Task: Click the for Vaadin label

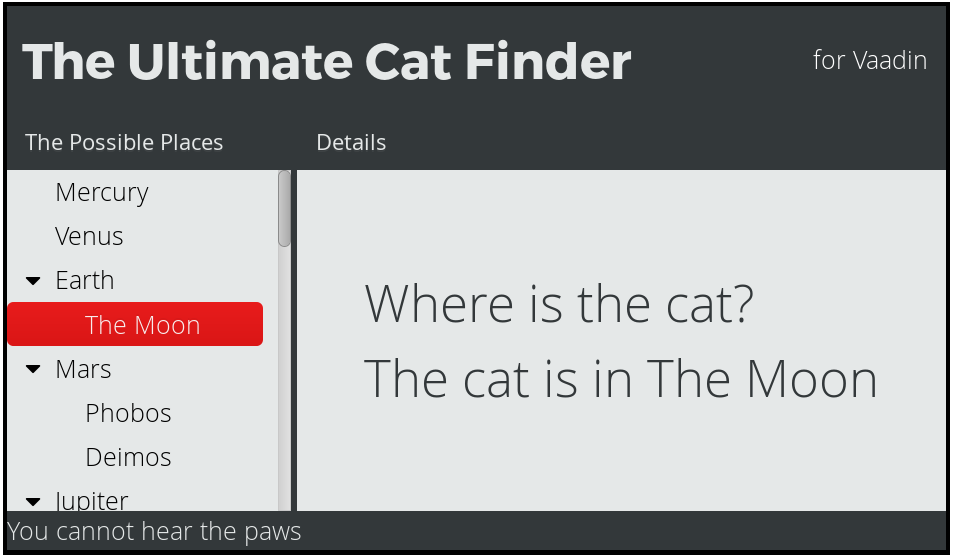Action: click(870, 60)
